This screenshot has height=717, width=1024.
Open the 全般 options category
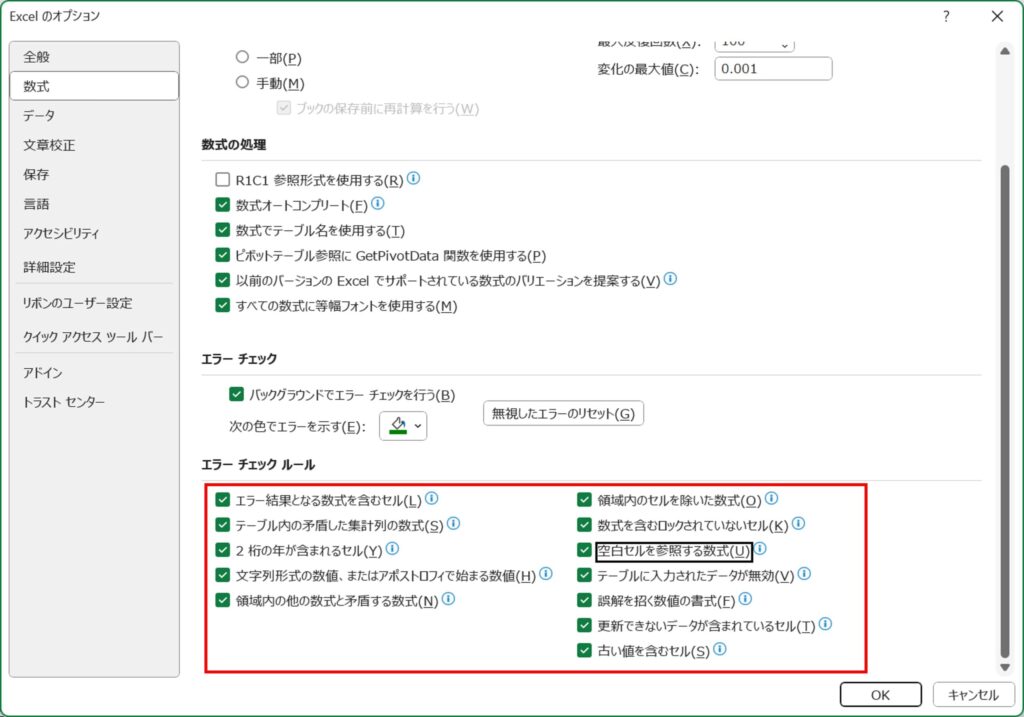click(x=94, y=57)
